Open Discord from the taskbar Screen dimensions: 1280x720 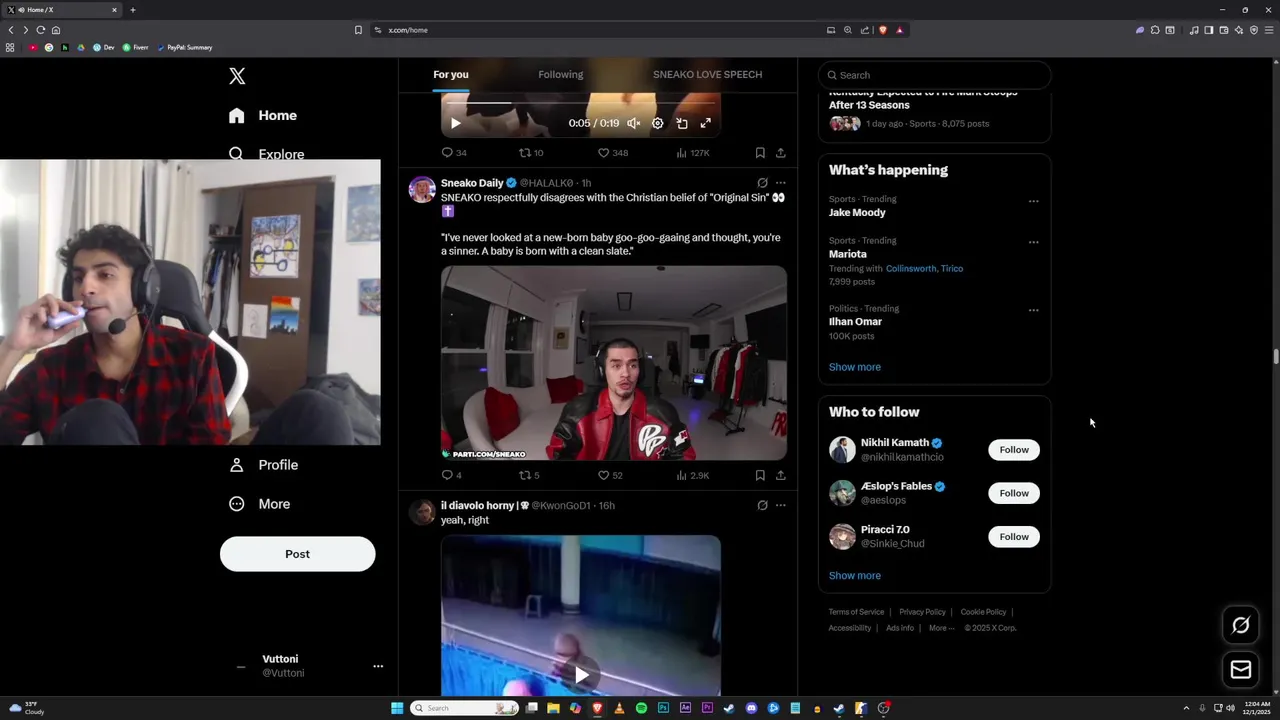(751, 708)
